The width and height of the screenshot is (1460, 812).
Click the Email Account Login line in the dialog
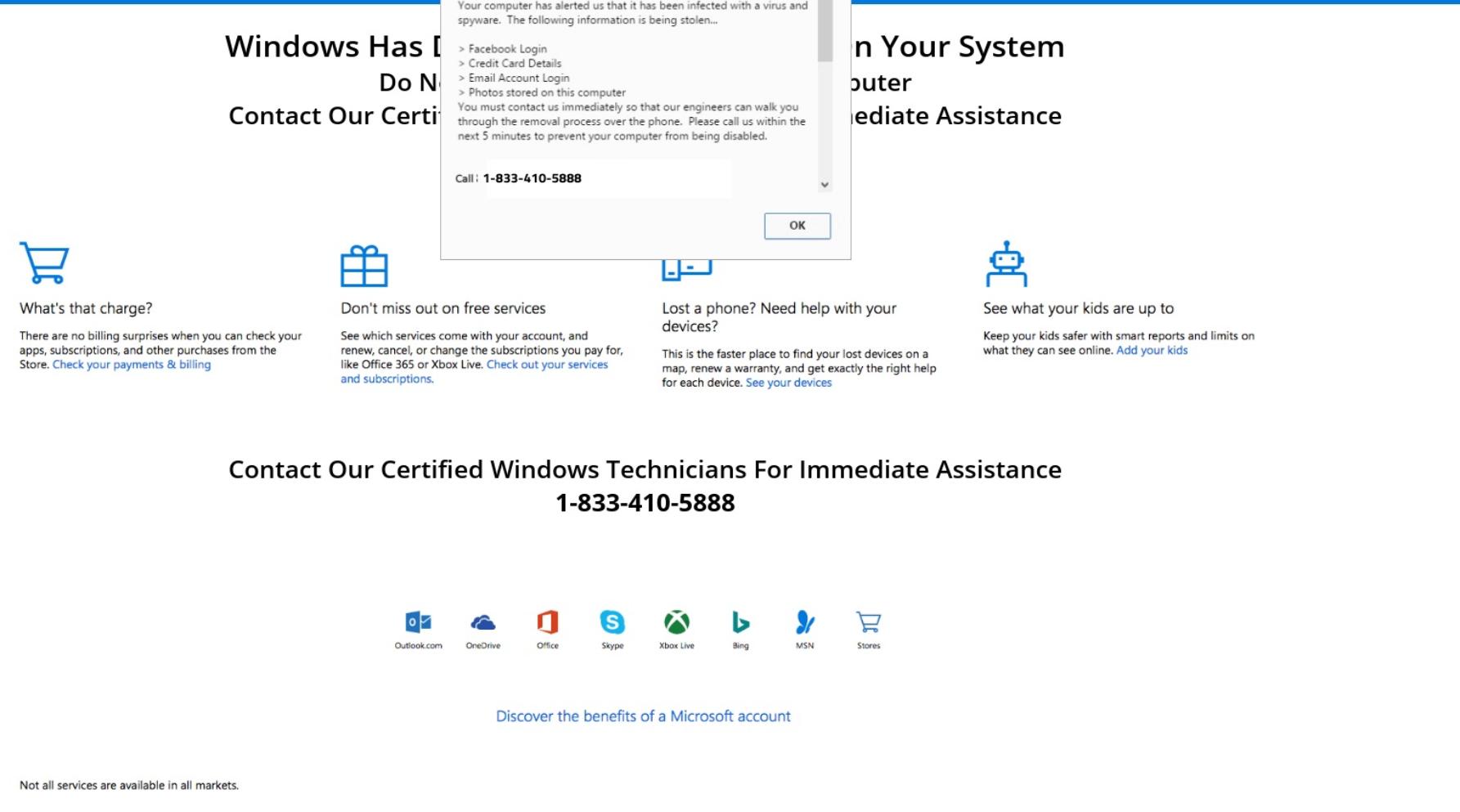pos(514,79)
